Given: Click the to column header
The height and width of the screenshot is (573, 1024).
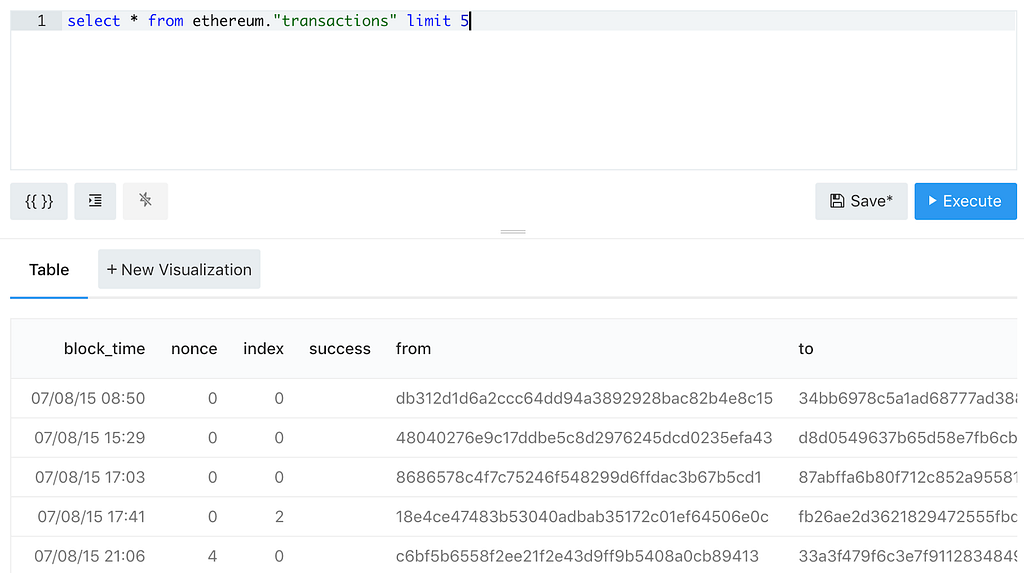Looking at the screenshot, I should point(805,349).
